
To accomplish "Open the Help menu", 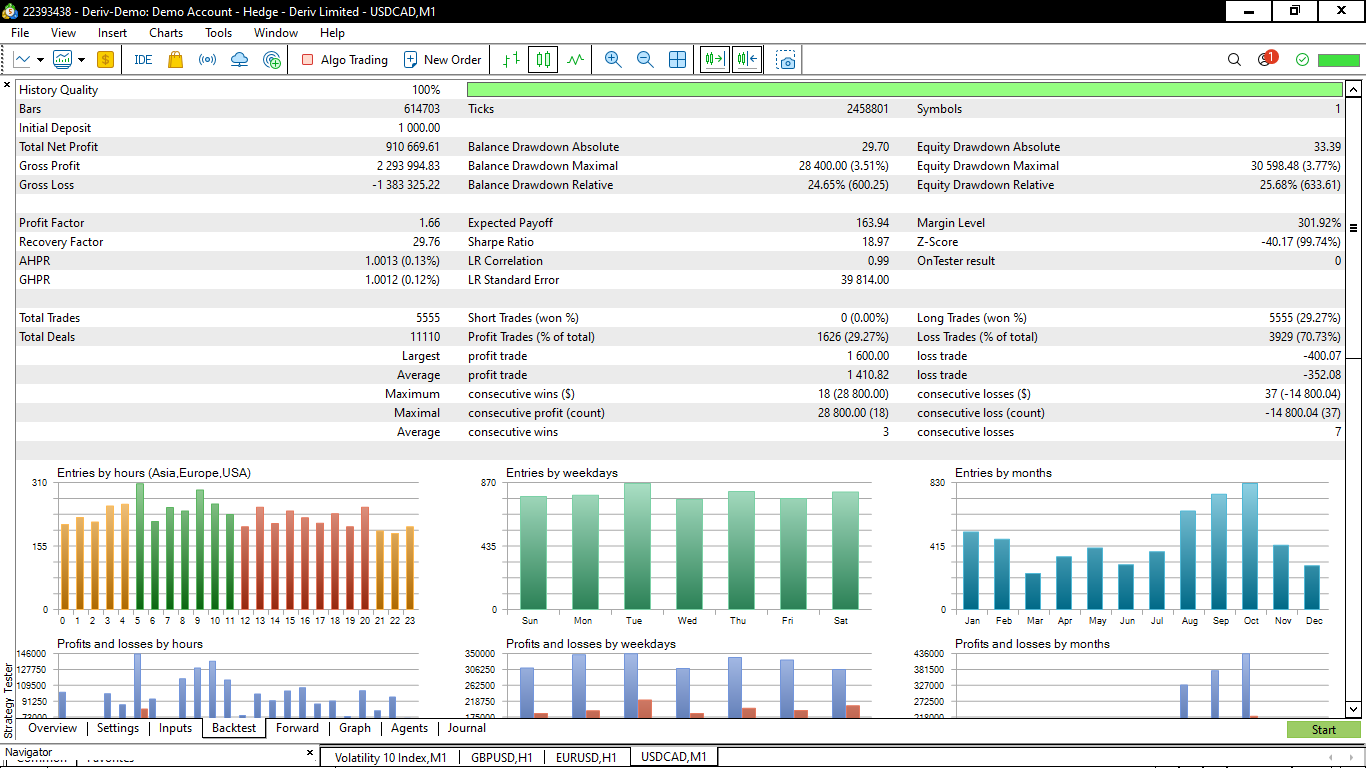I will click(332, 33).
